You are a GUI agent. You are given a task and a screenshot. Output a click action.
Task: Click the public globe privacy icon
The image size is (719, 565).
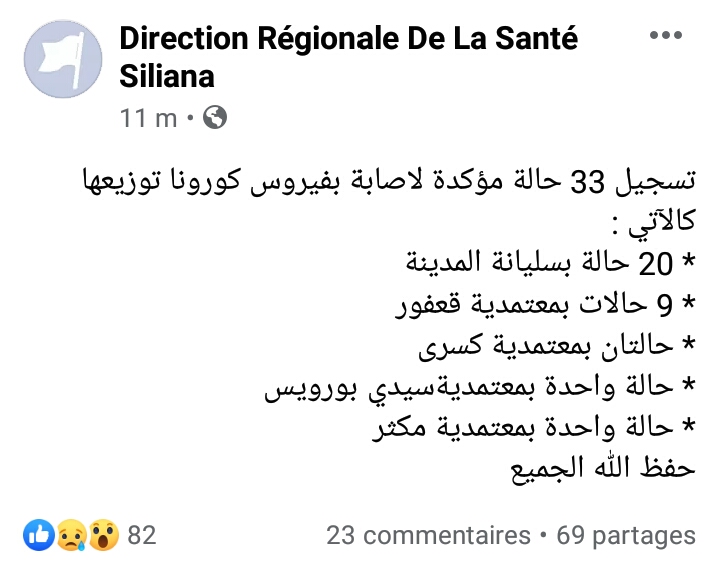tap(214, 118)
